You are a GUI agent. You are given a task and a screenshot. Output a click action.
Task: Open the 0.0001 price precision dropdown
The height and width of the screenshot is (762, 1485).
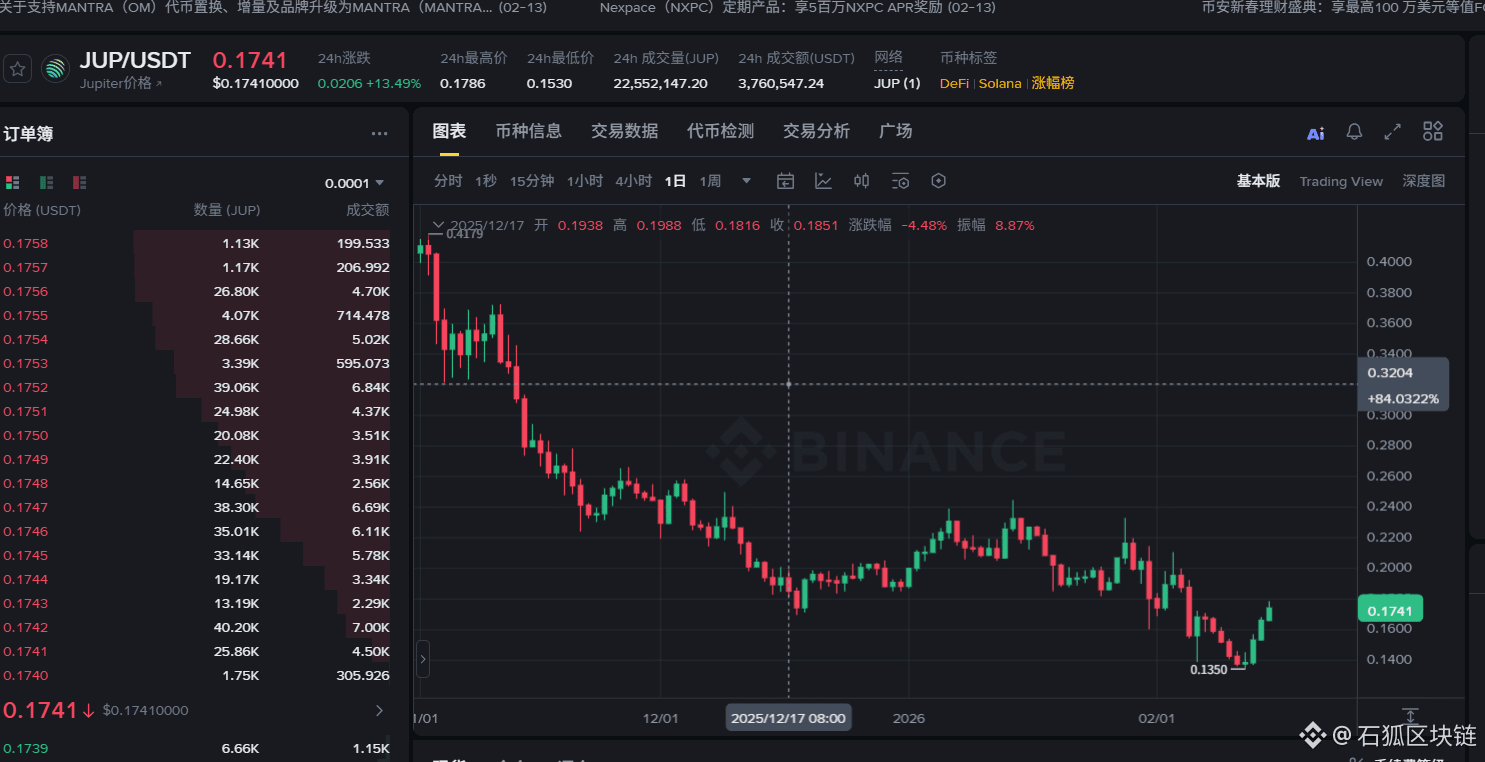point(355,183)
